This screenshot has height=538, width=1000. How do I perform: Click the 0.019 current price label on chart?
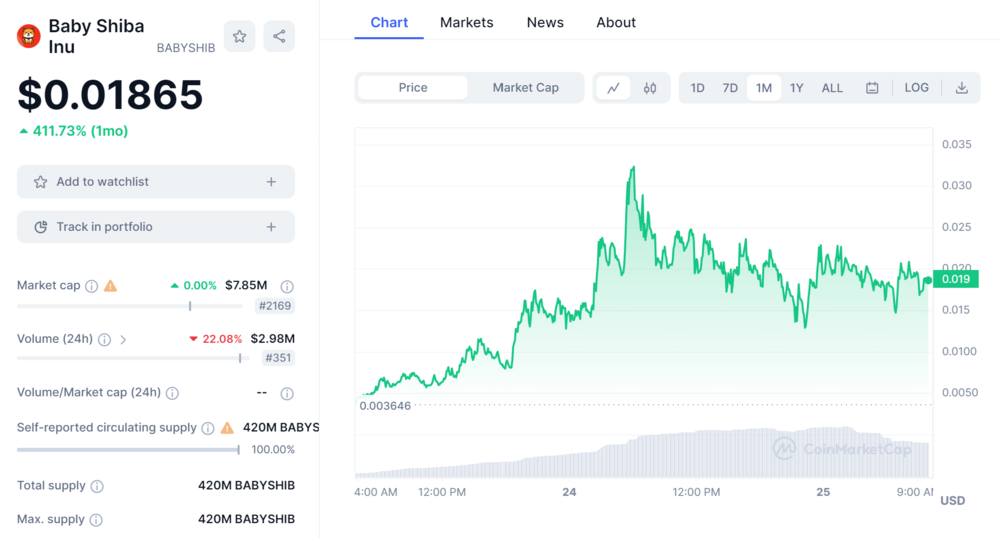955,279
